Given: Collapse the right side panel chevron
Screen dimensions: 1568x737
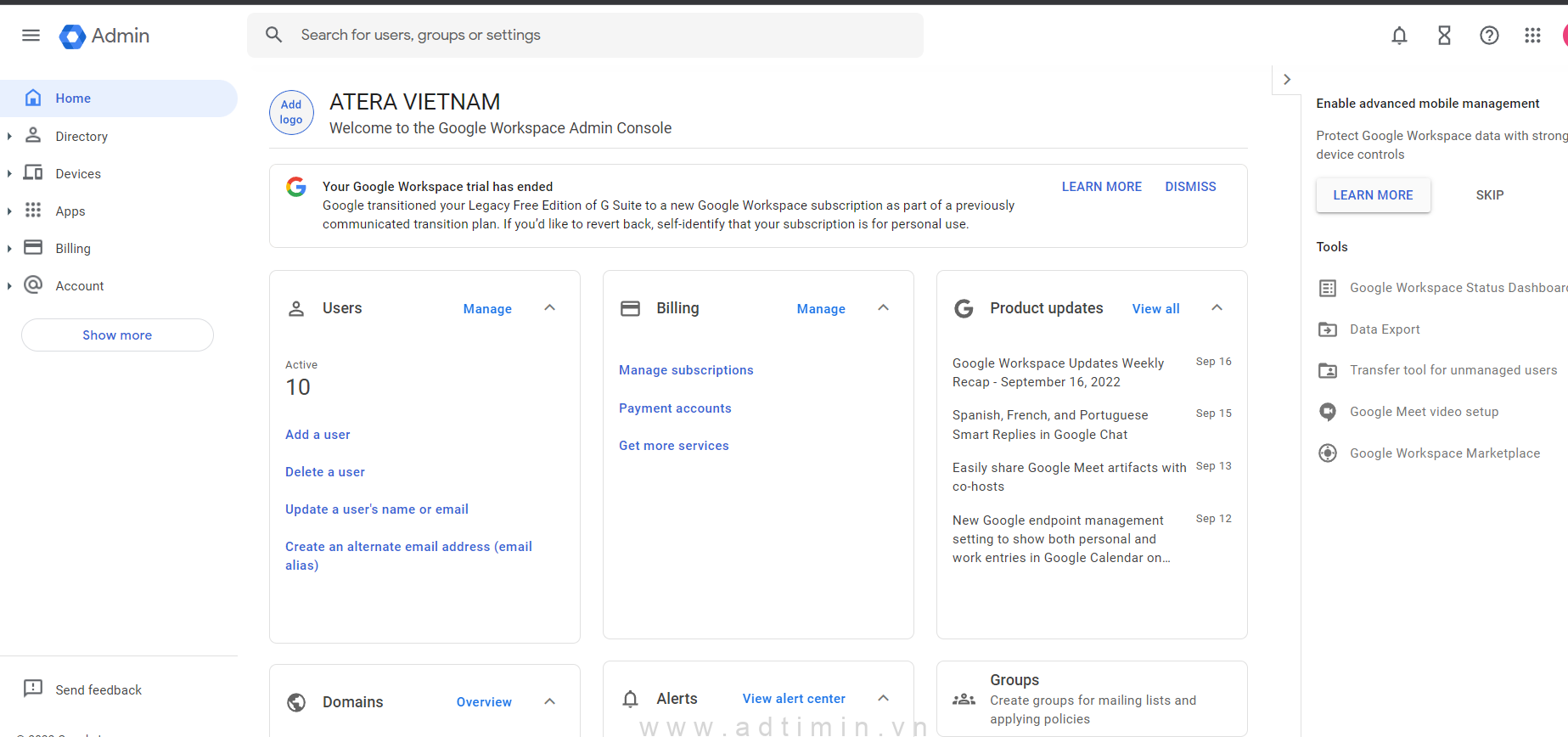Looking at the screenshot, I should (1287, 79).
